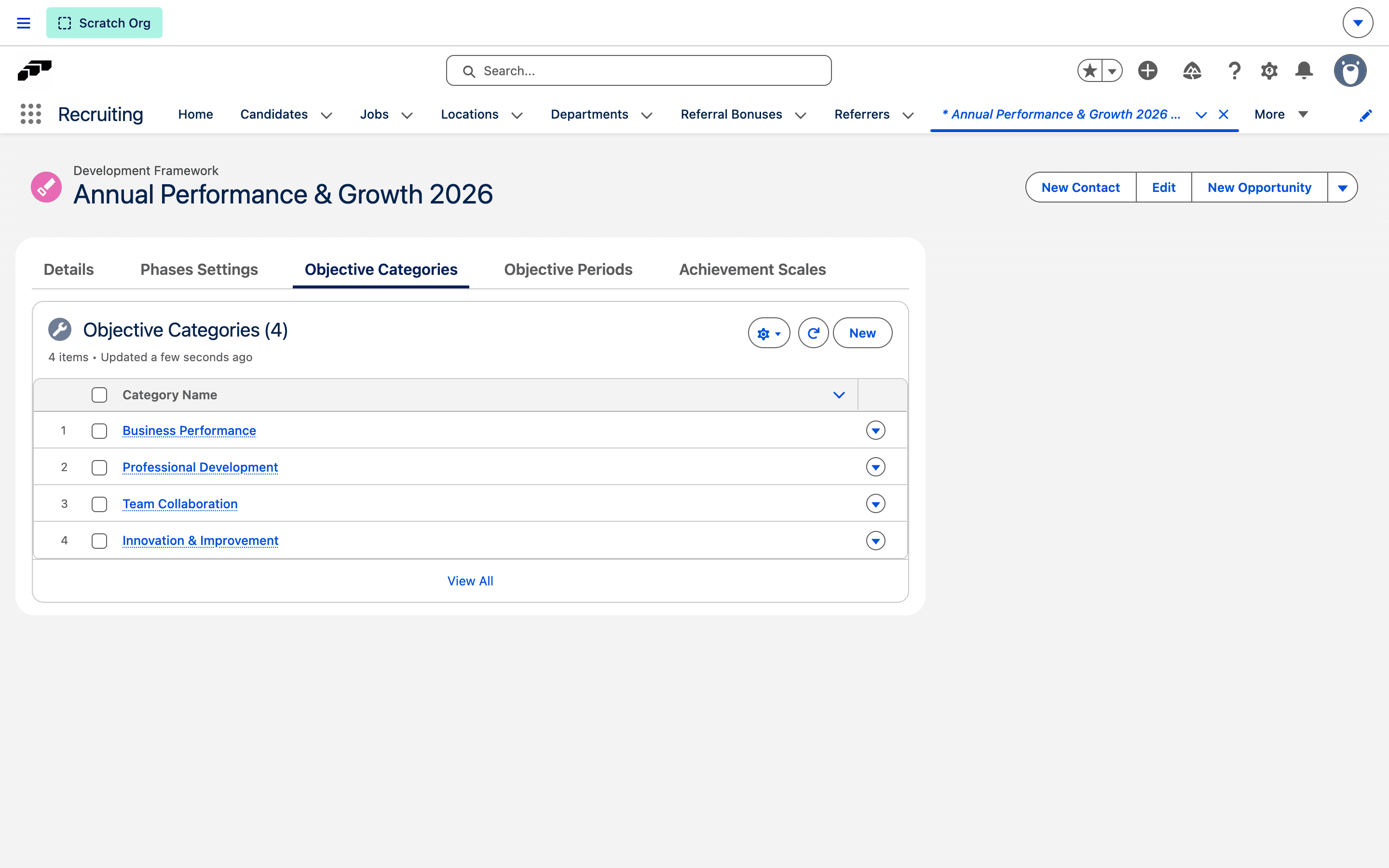This screenshot has height=868, width=1389.
Task: Show row actions for Business Performance
Action: [x=875, y=431]
